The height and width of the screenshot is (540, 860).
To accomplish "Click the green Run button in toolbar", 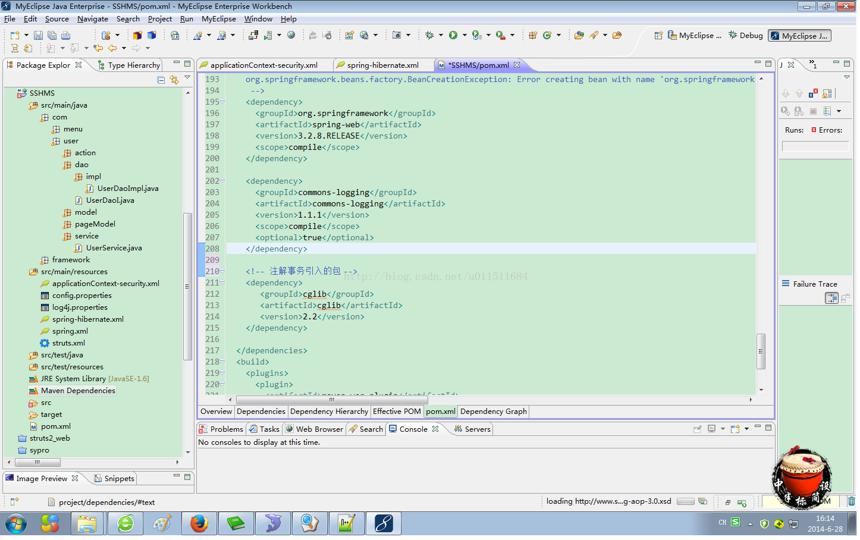I will coord(453,35).
